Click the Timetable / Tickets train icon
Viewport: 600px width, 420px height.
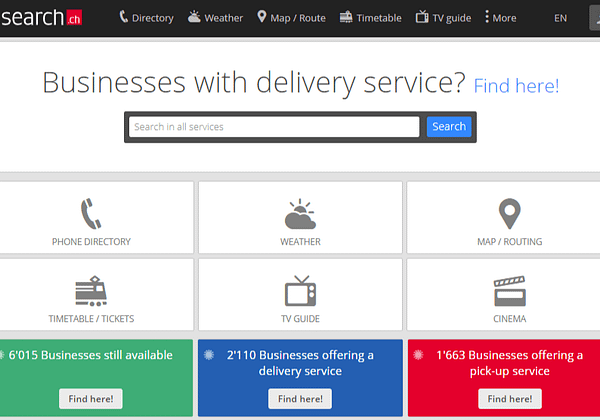[91, 292]
